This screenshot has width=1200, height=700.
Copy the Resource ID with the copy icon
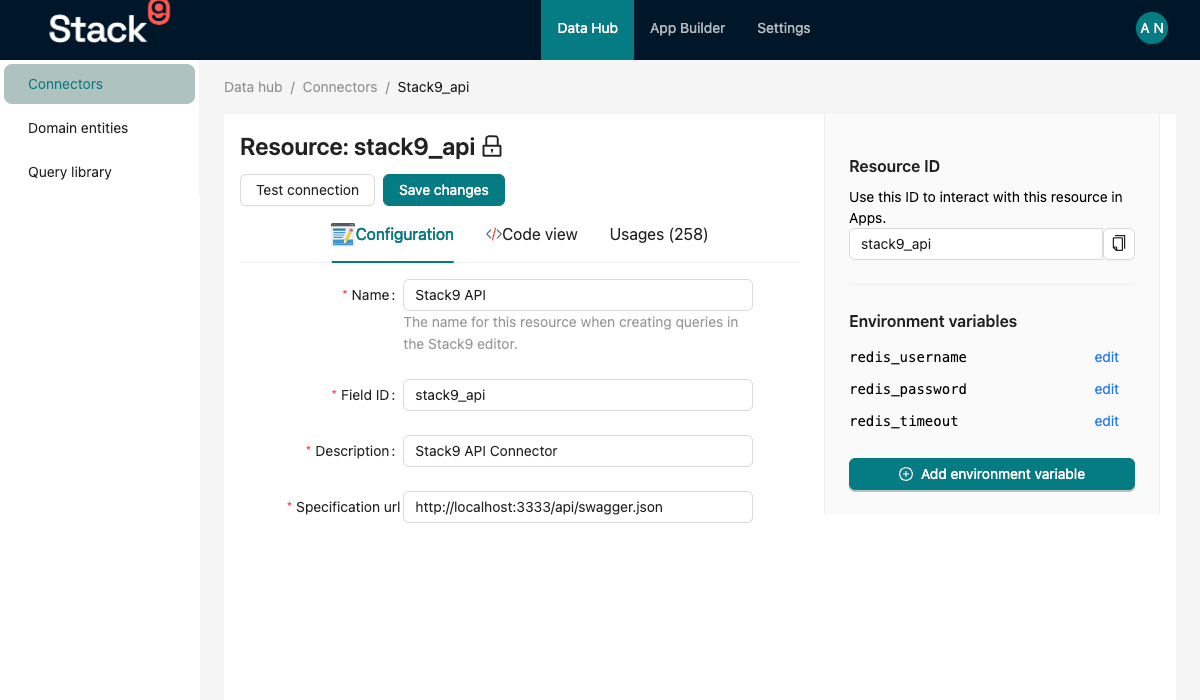click(x=1119, y=244)
